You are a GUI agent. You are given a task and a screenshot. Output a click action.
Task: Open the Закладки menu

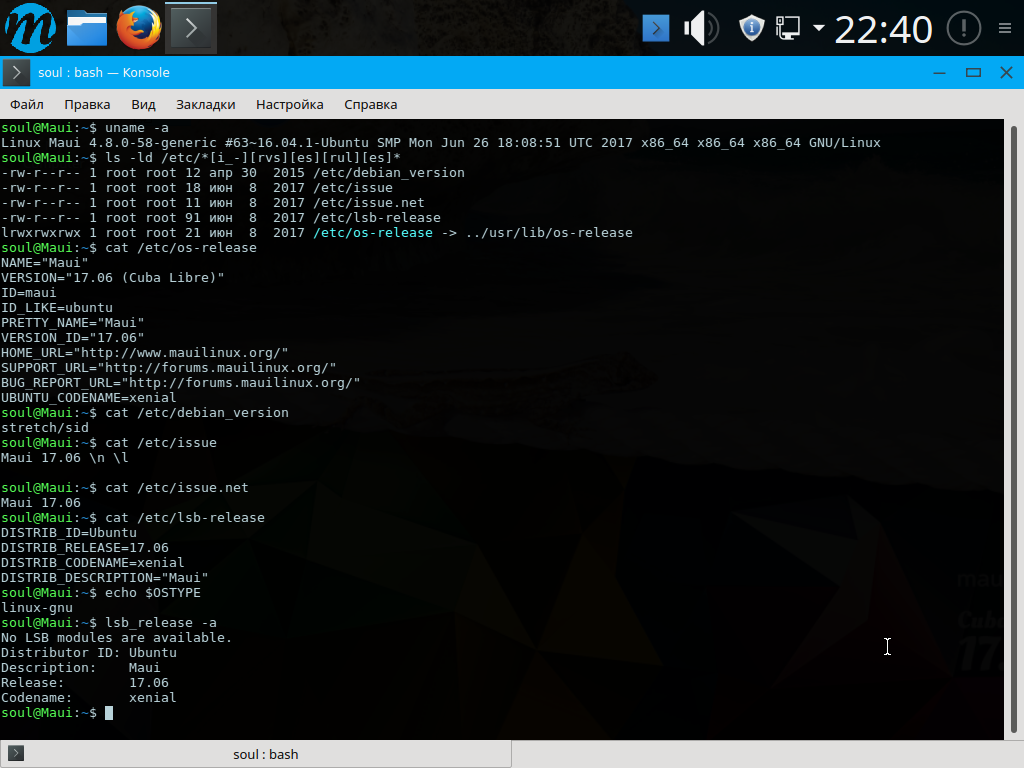[206, 104]
